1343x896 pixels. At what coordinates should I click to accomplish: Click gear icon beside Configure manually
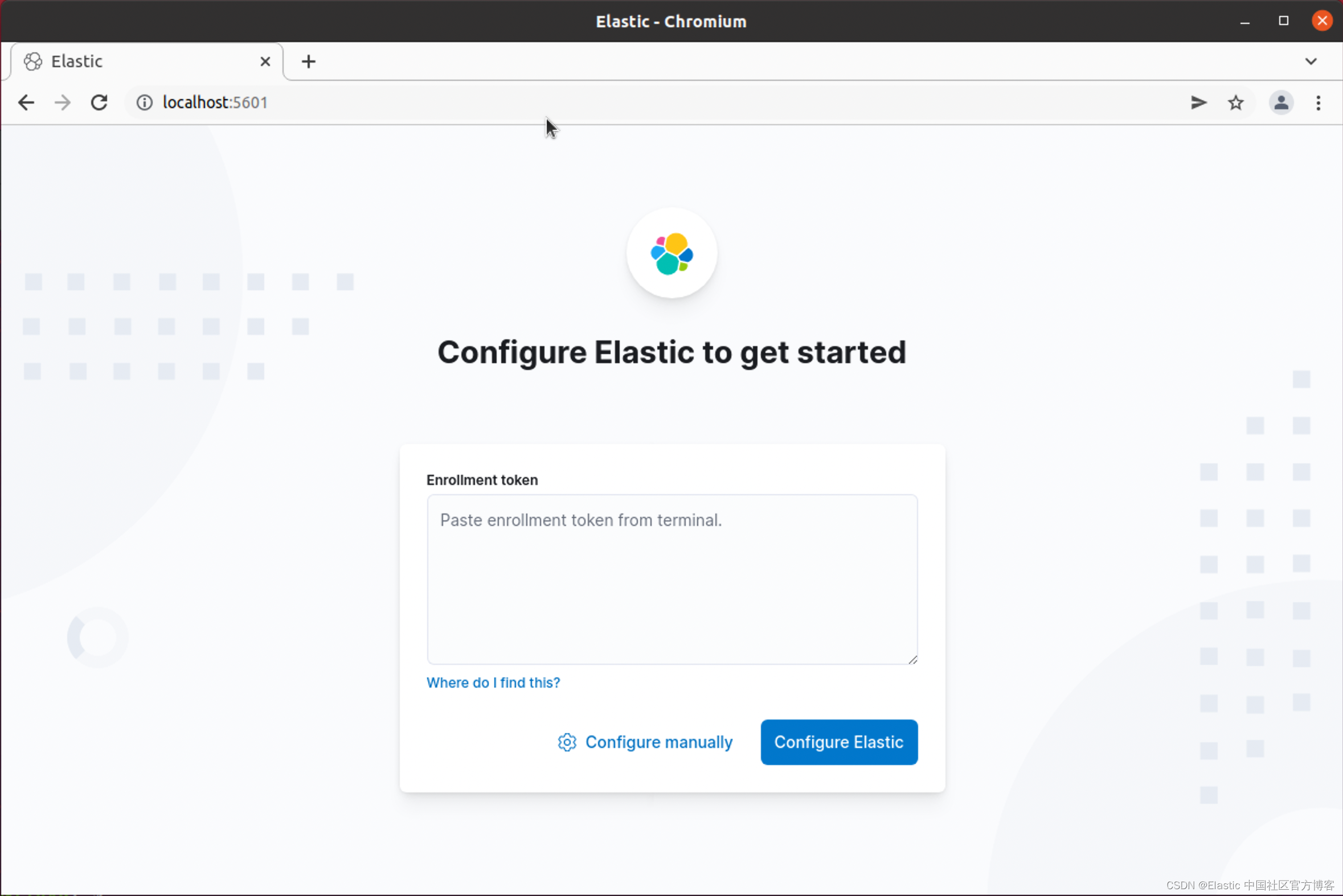[567, 742]
